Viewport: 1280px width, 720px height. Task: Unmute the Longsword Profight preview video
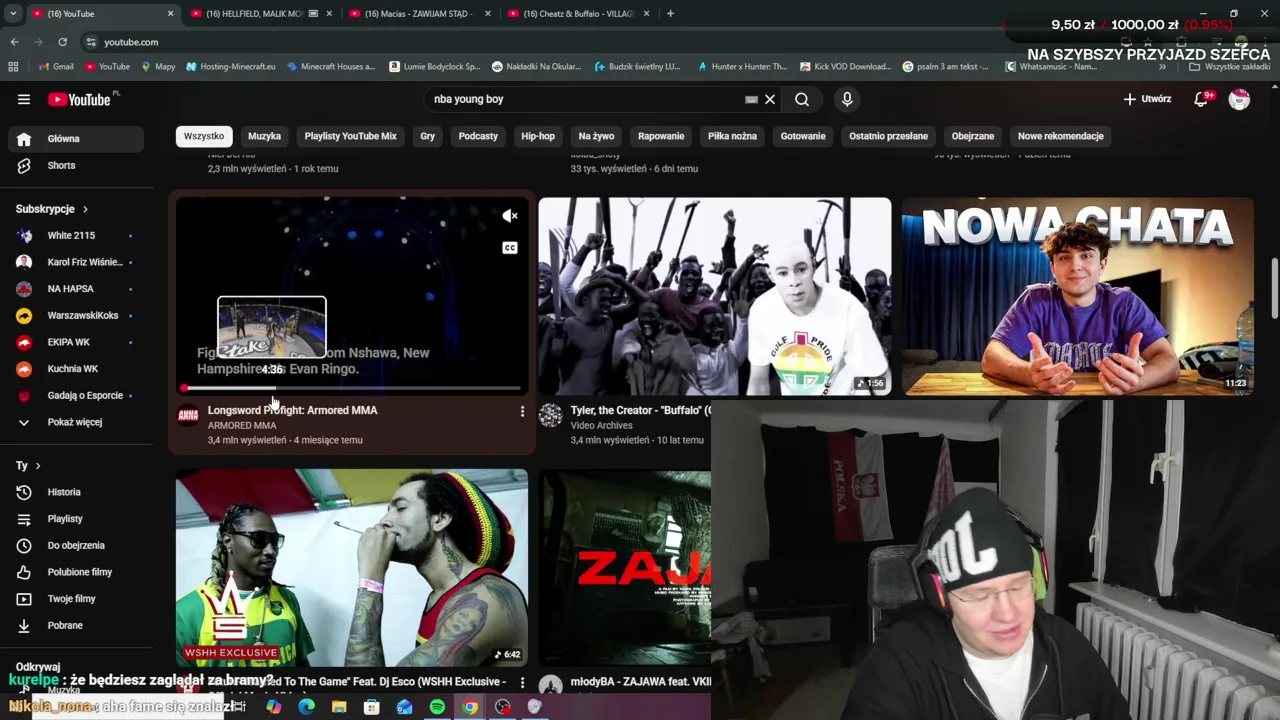[510, 216]
